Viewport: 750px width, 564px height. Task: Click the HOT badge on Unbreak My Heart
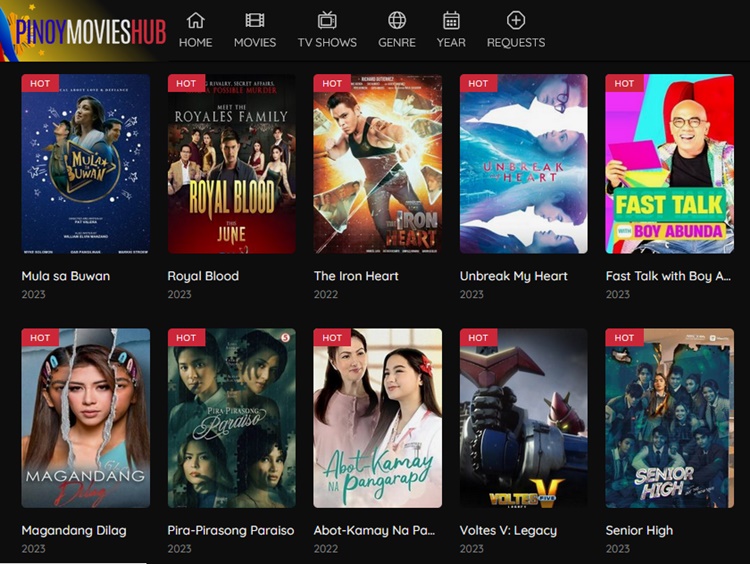coord(478,83)
